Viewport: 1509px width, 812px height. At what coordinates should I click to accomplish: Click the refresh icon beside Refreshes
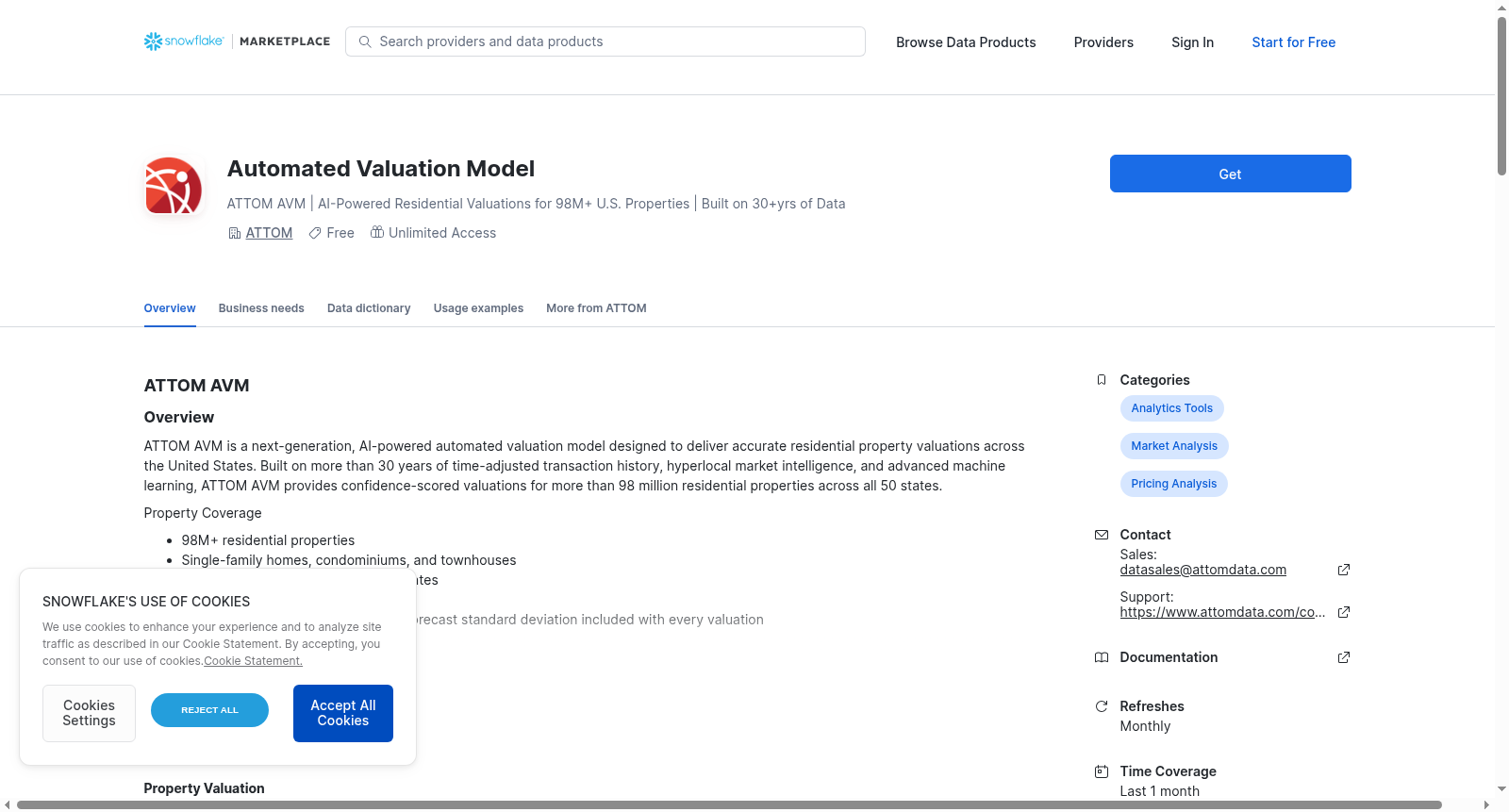point(1102,706)
